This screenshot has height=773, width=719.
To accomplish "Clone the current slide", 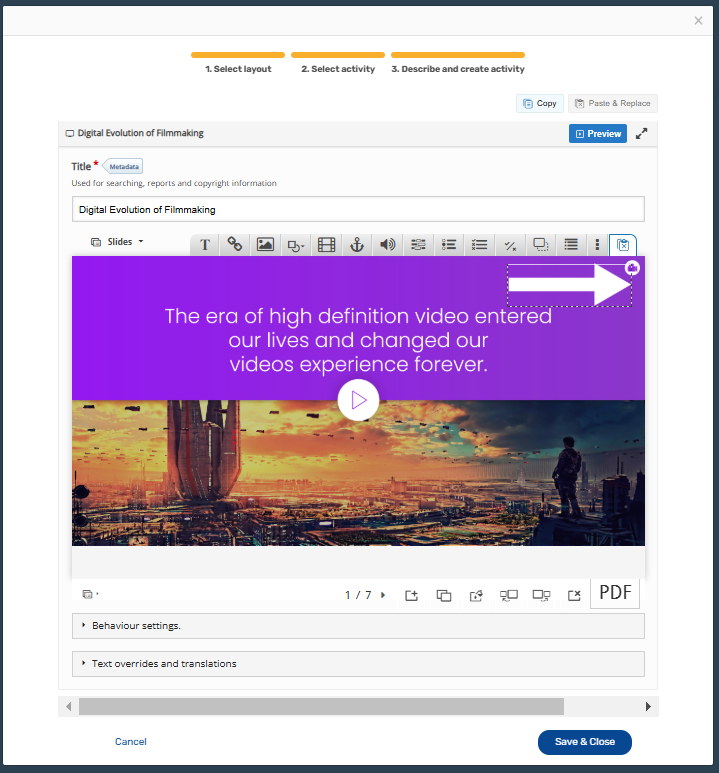I will [x=444, y=595].
